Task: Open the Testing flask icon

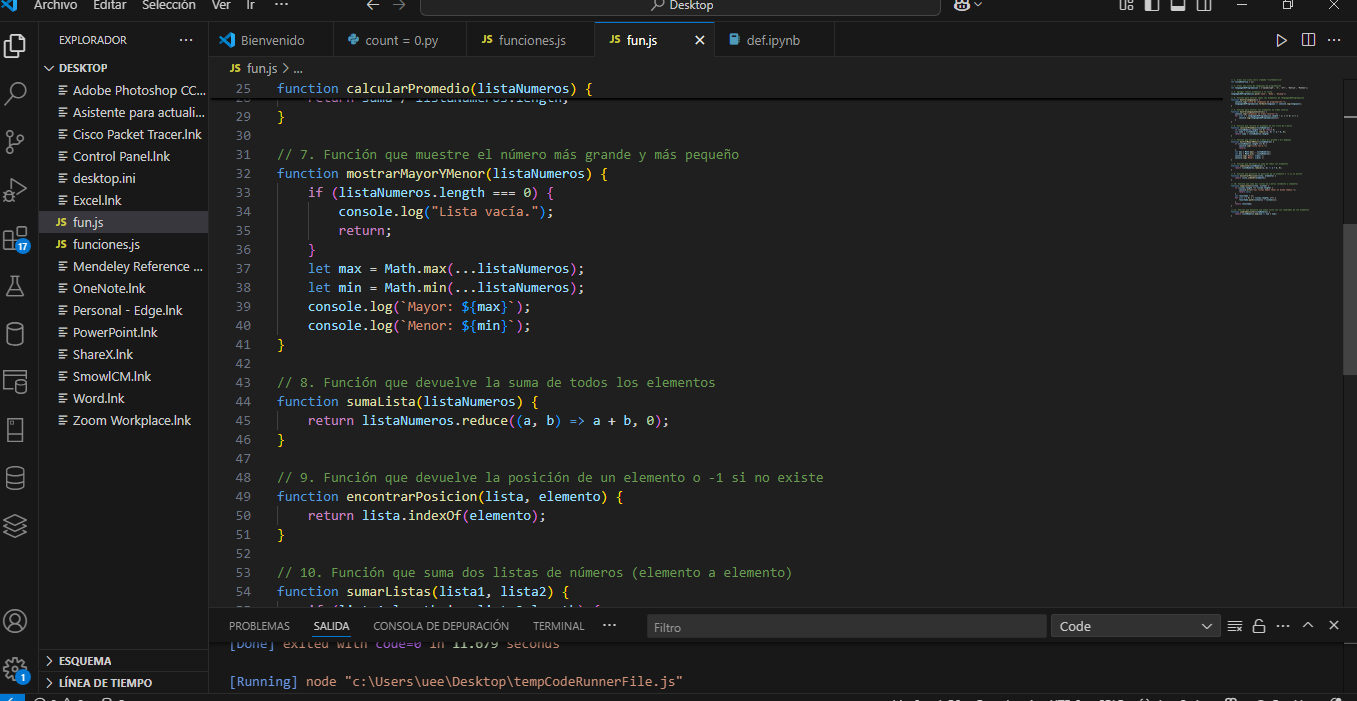Action: point(15,287)
